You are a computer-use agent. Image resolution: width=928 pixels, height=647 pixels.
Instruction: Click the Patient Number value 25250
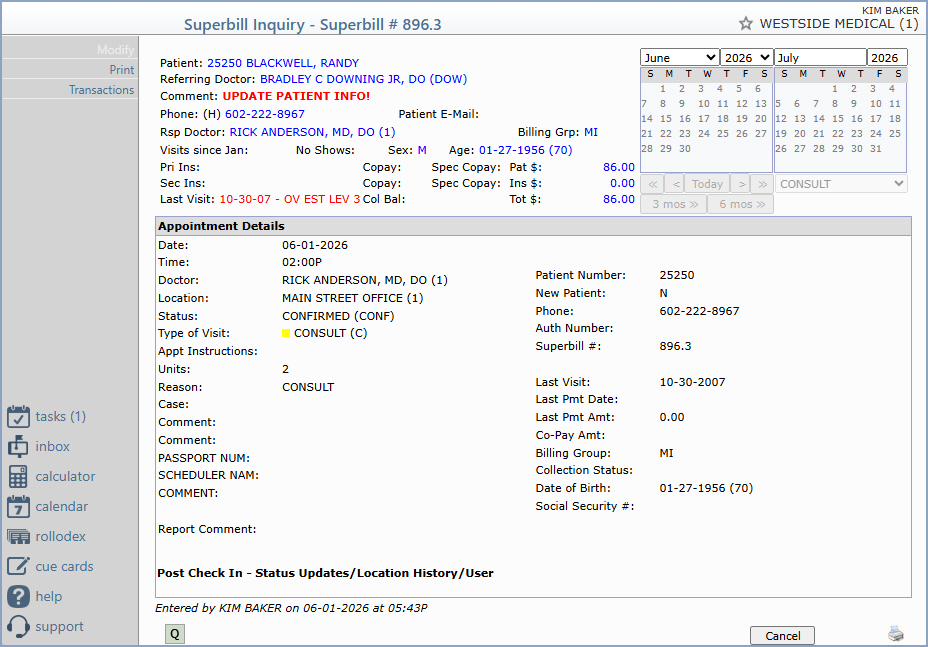676,275
